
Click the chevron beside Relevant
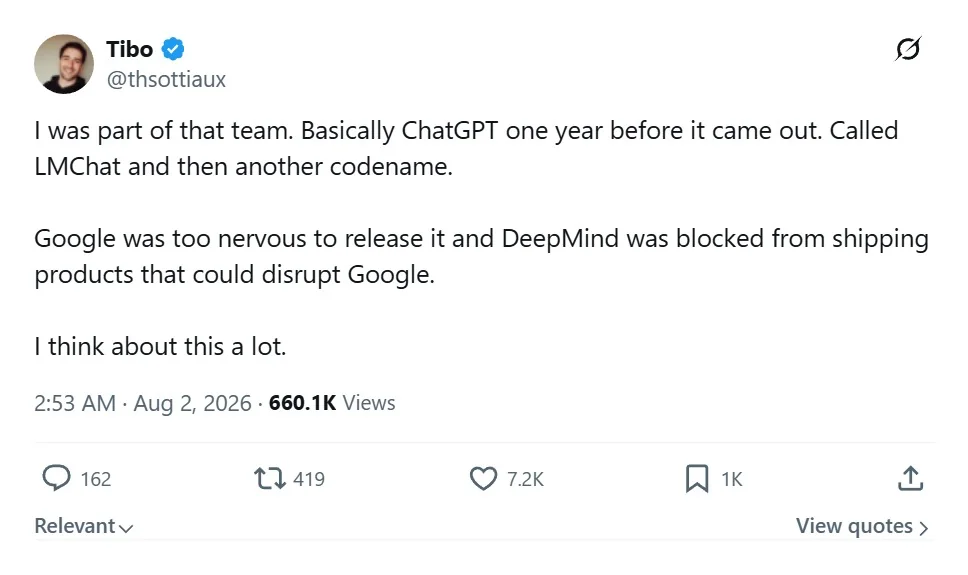pos(126,528)
